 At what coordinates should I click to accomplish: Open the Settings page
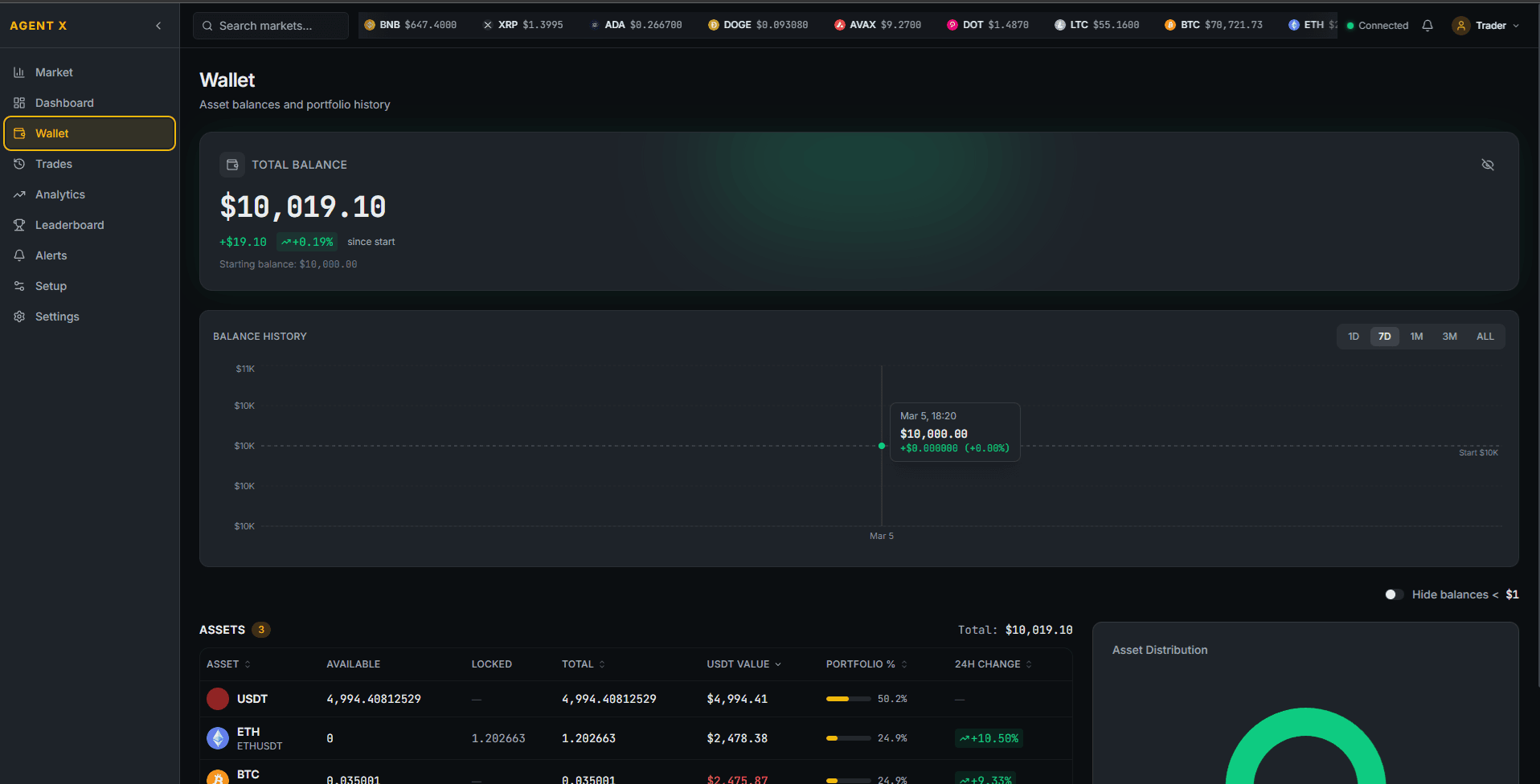pos(57,316)
